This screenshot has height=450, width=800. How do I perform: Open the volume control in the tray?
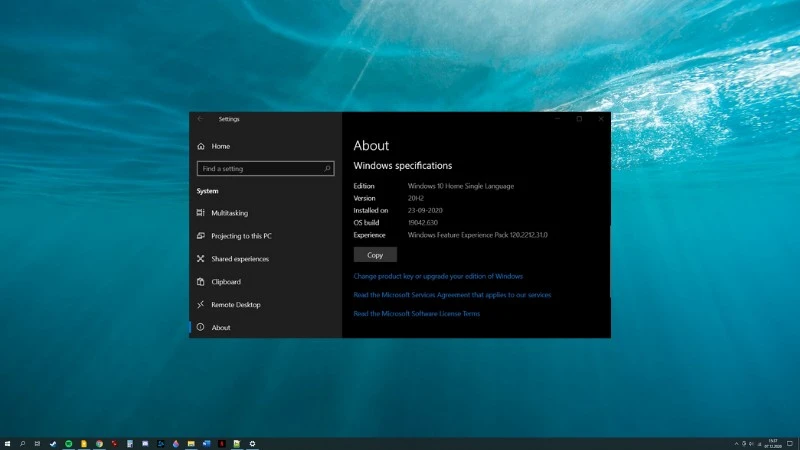(751, 444)
